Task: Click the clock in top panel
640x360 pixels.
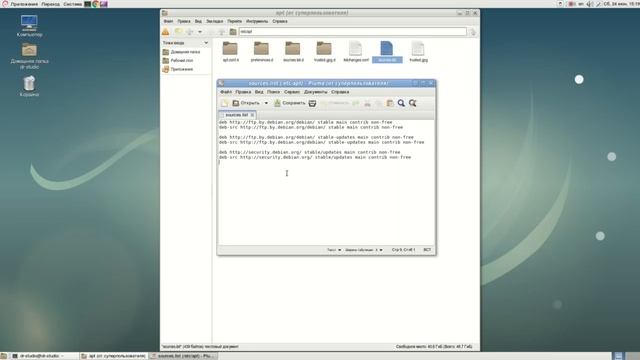Action: [621, 4]
